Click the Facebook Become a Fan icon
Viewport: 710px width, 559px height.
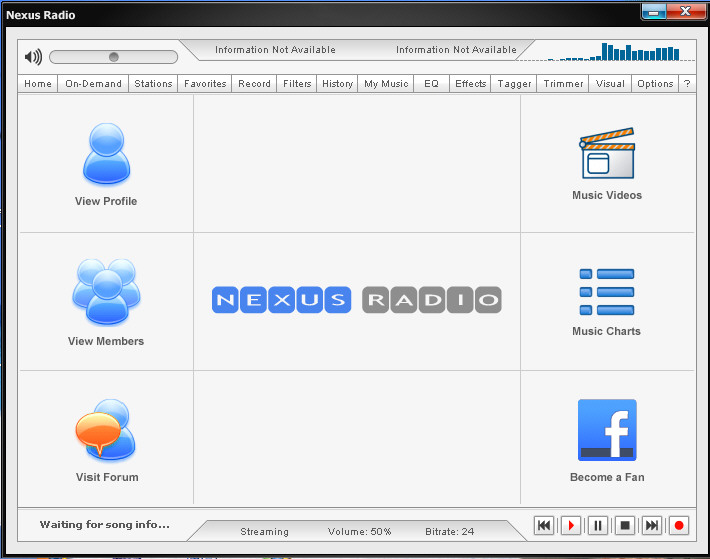tap(607, 430)
